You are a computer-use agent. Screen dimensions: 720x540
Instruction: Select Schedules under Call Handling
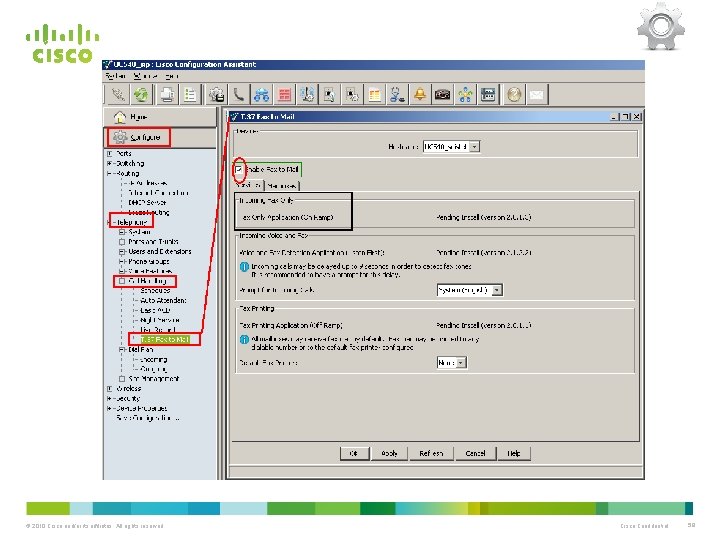[x=155, y=291]
